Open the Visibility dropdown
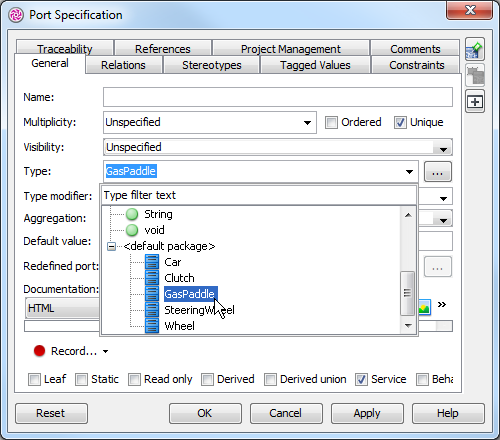The height and width of the screenshot is (440, 500). coord(443,147)
